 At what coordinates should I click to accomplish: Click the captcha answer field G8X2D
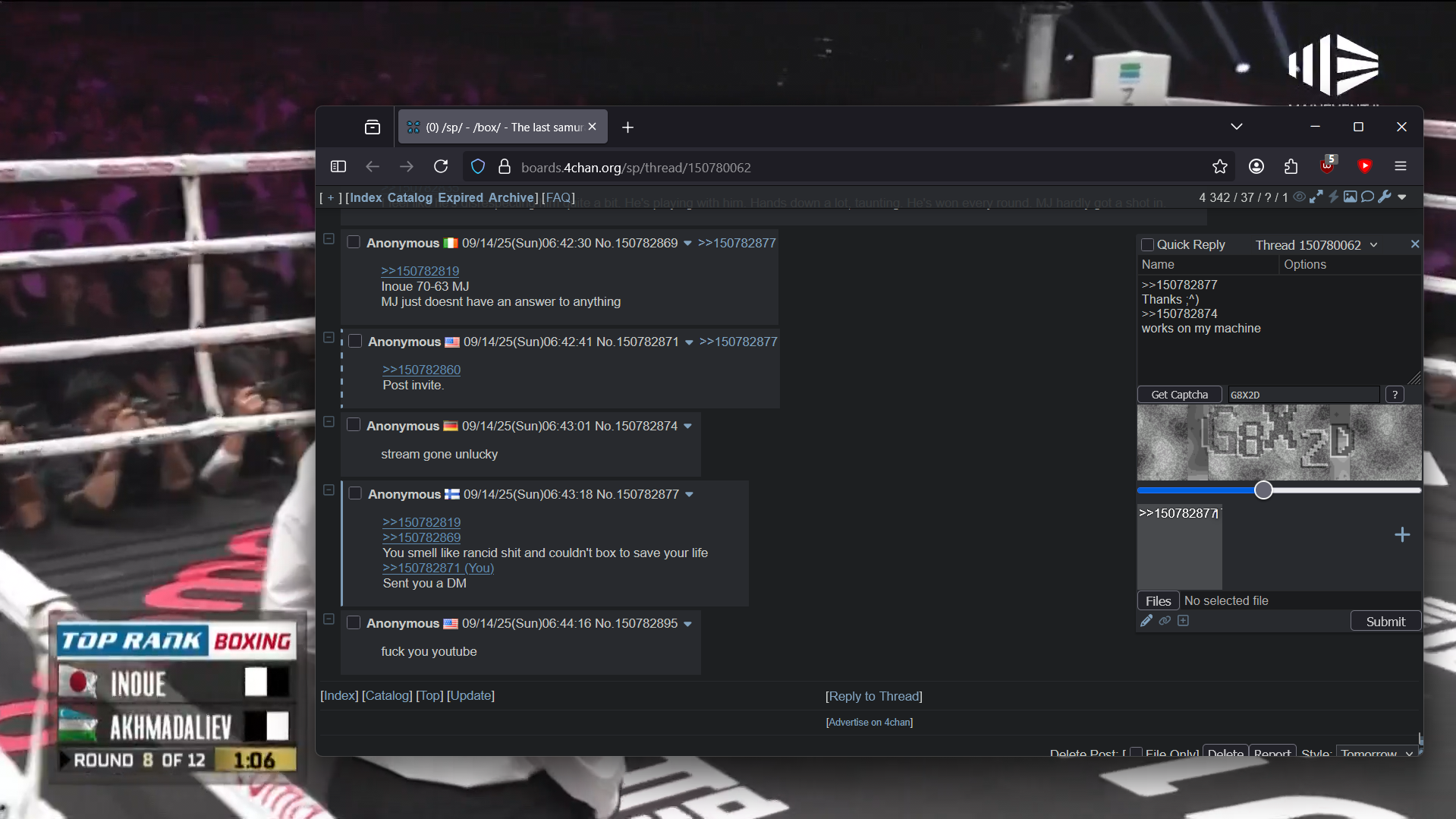(1303, 395)
